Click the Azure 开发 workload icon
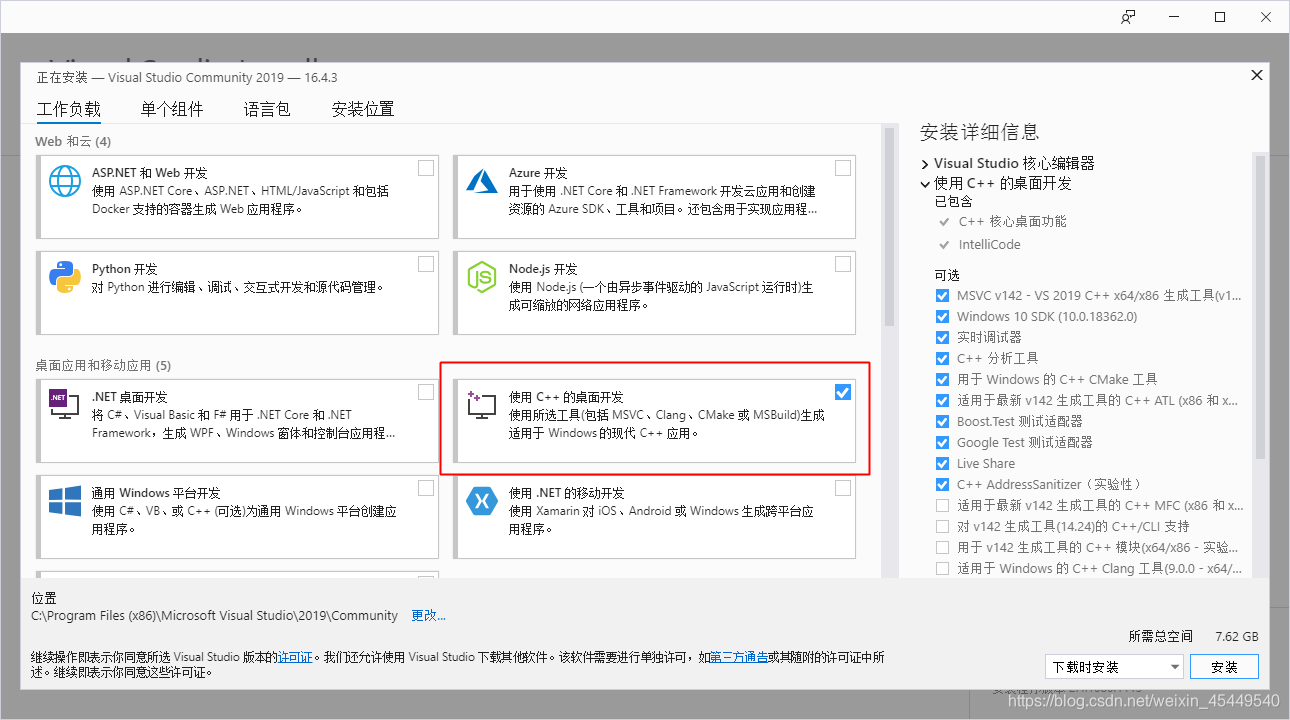Image resolution: width=1290 pixels, height=720 pixels. (x=481, y=181)
